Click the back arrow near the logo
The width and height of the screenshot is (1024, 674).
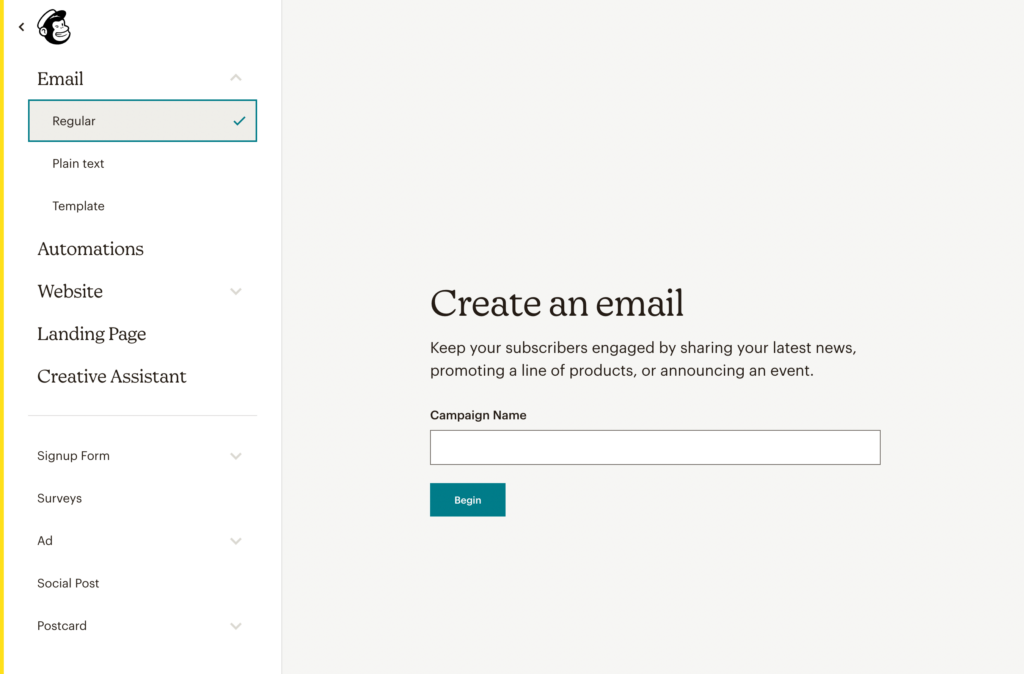(x=20, y=27)
